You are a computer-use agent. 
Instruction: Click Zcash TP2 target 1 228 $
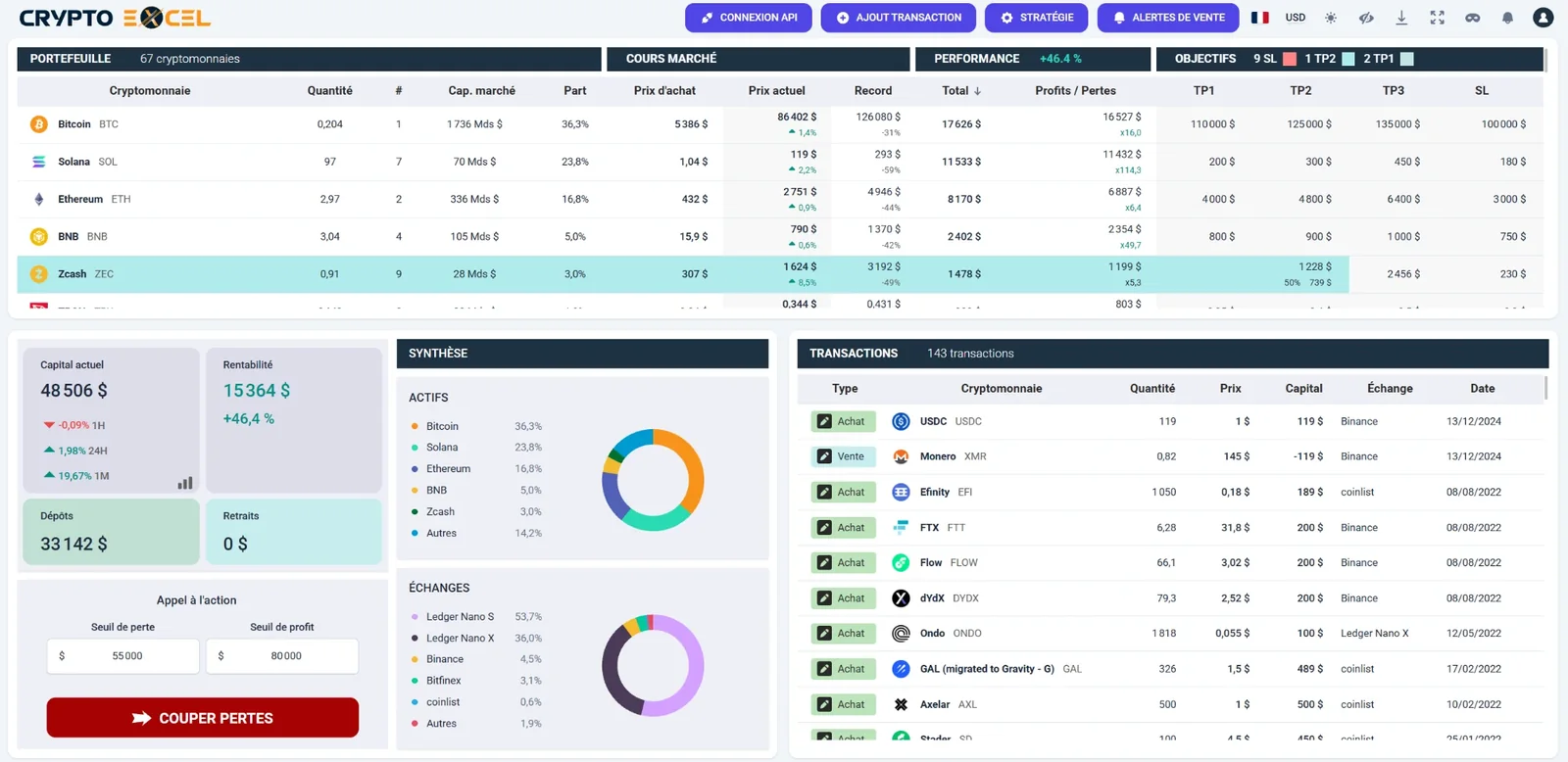[1315, 266]
